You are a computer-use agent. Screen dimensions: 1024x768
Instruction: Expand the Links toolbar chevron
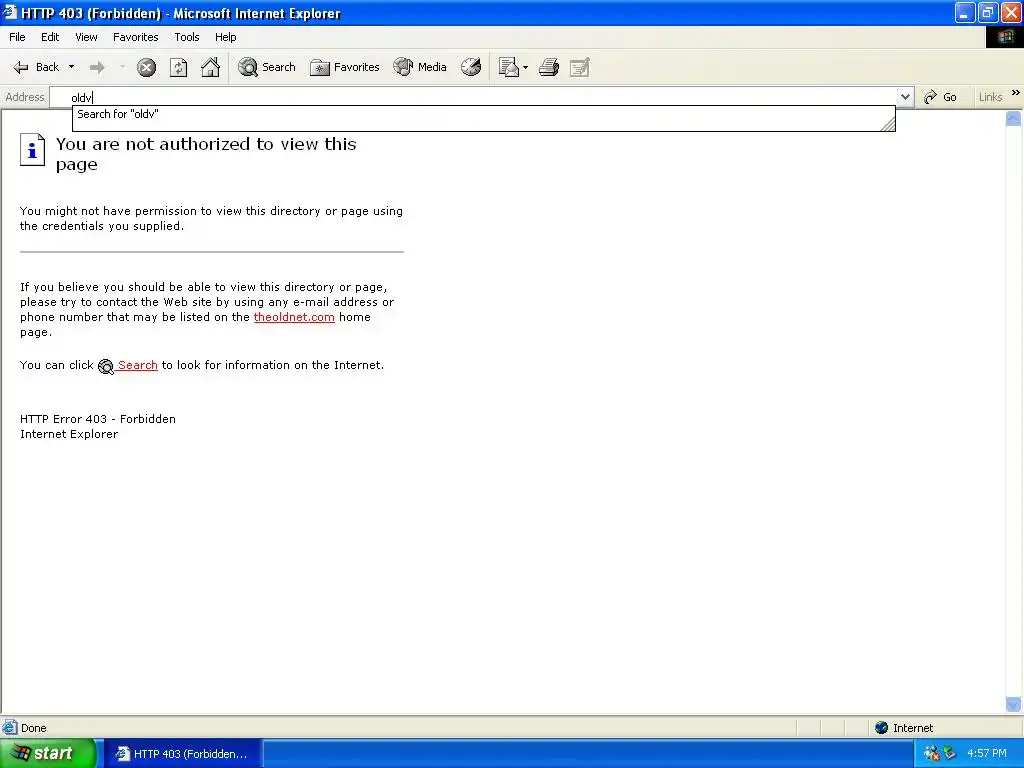pos(1016,93)
